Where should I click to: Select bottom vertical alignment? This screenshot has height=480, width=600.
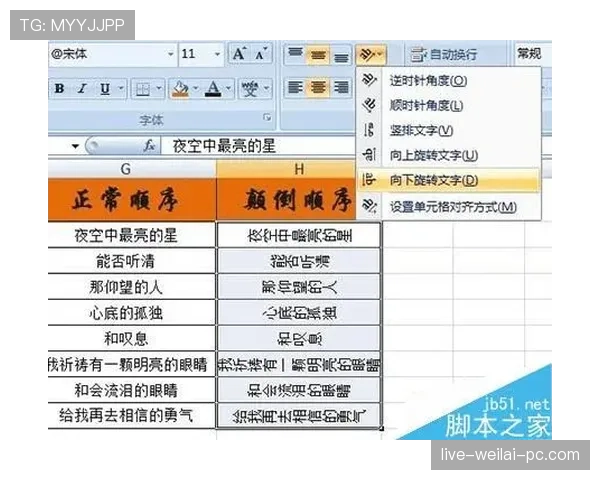341,55
